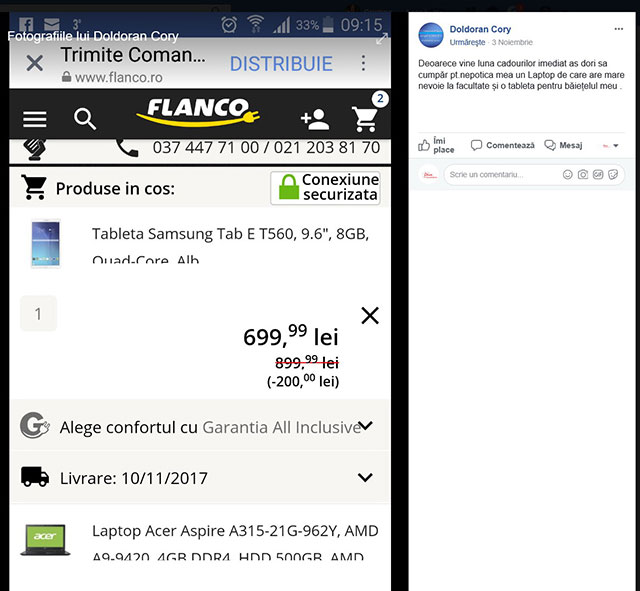Screen dimensions: 640x591
Task: Click www.flanco.ro address text
Action: click(x=119, y=77)
